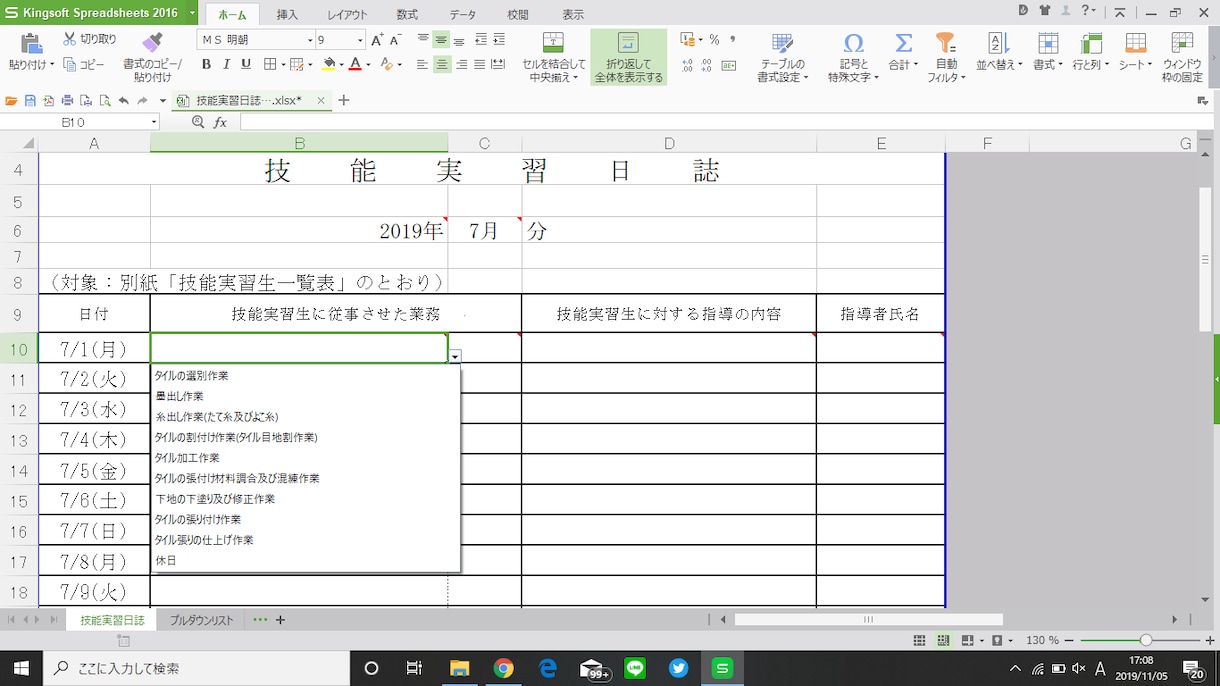Toggle middle vertical alignment
The width and height of the screenshot is (1220, 686).
pos(441,40)
